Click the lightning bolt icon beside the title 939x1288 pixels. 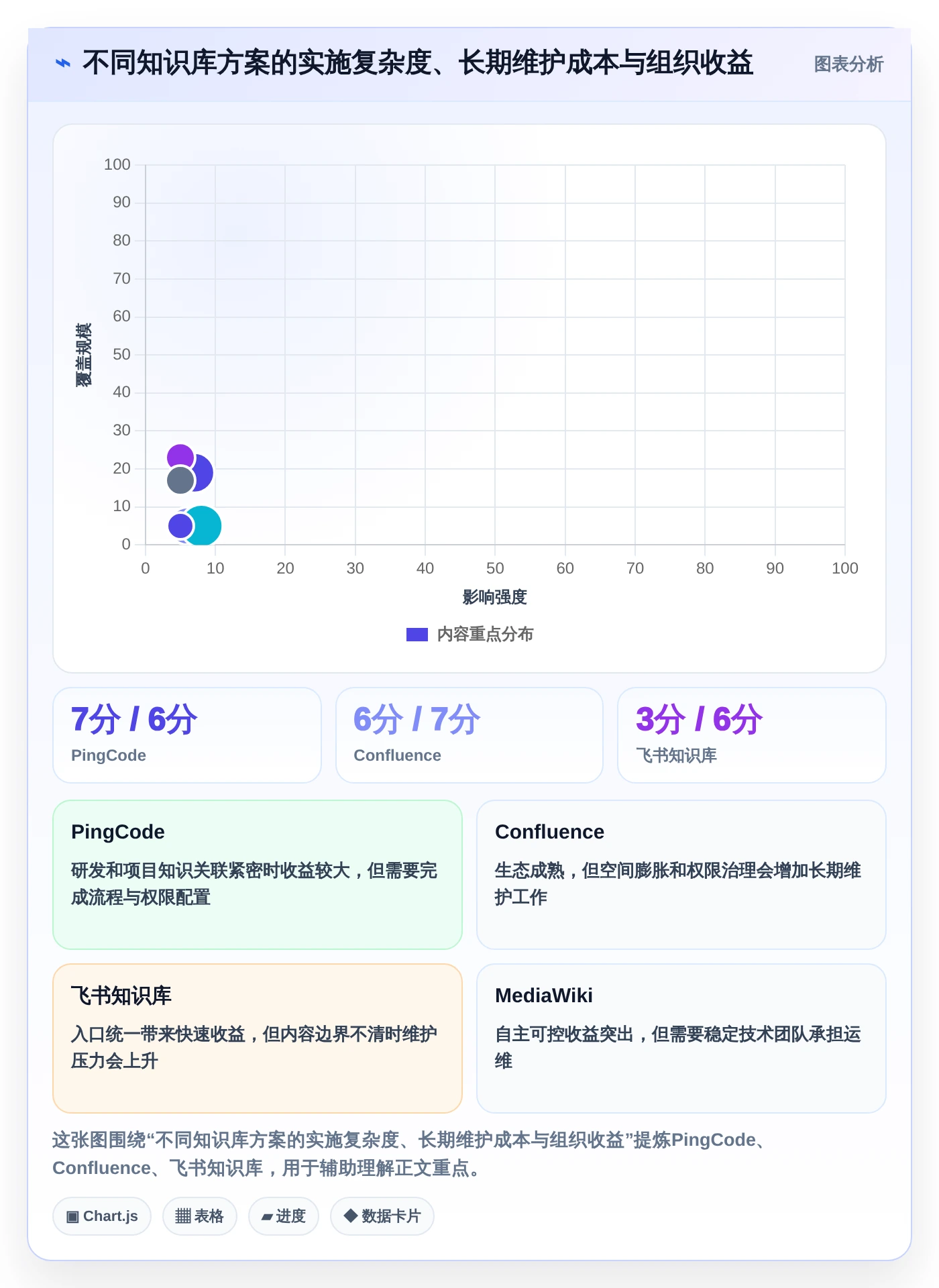point(62,63)
